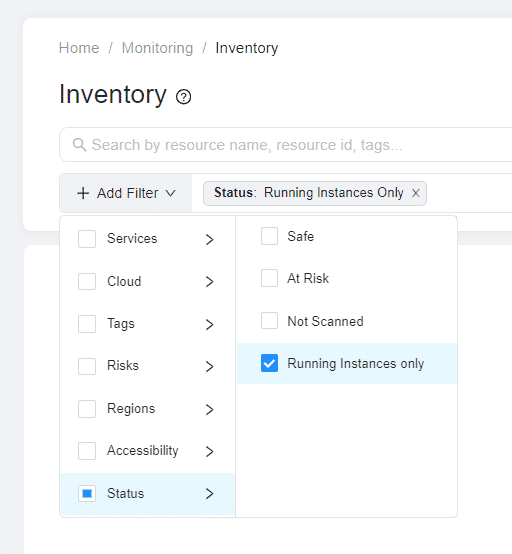
Task: Expand the Regions submenu arrow
Action: [x=210, y=409]
